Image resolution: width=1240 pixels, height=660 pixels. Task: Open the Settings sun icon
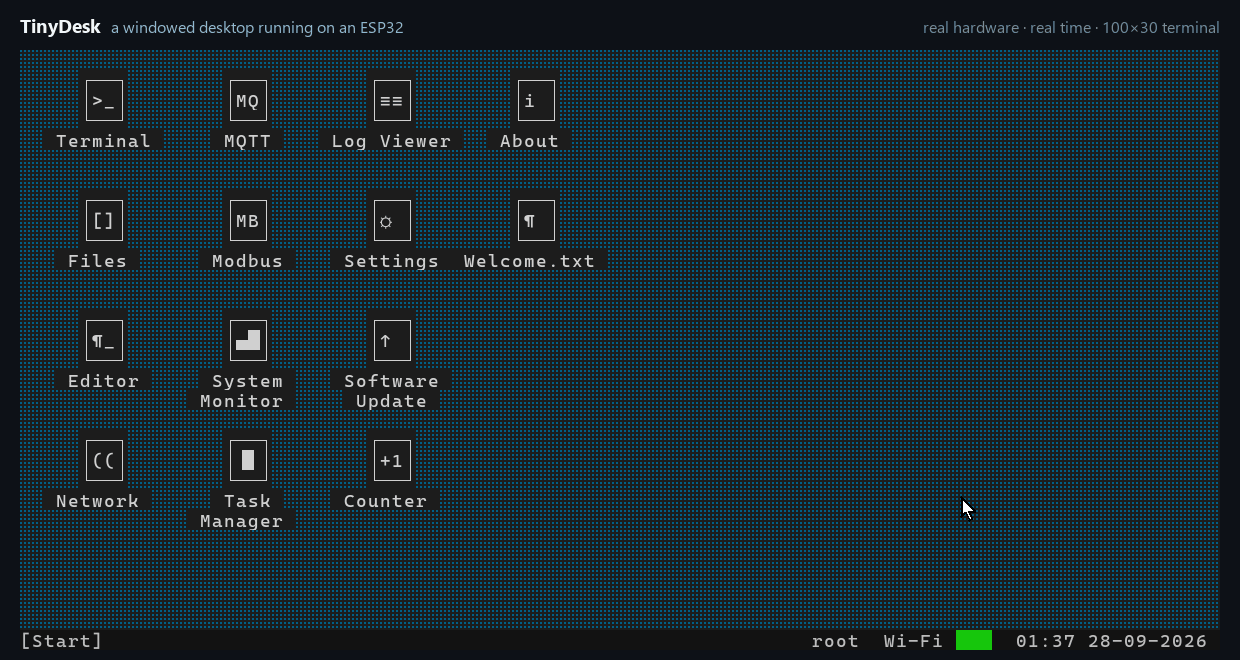pyautogui.click(x=392, y=221)
